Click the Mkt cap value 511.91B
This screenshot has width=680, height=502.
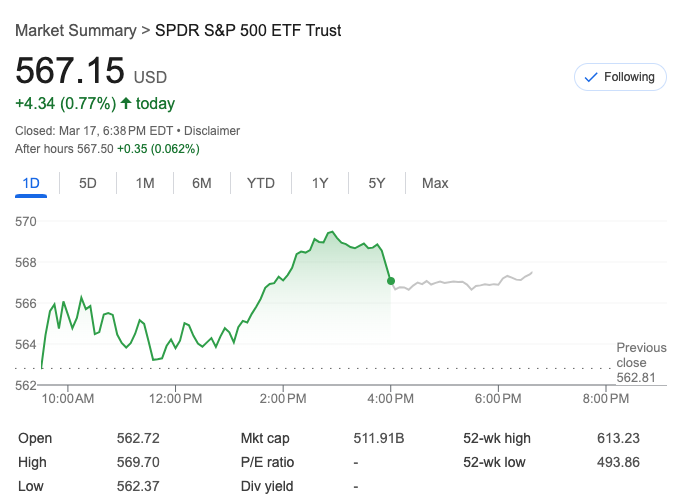coord(378,438)
